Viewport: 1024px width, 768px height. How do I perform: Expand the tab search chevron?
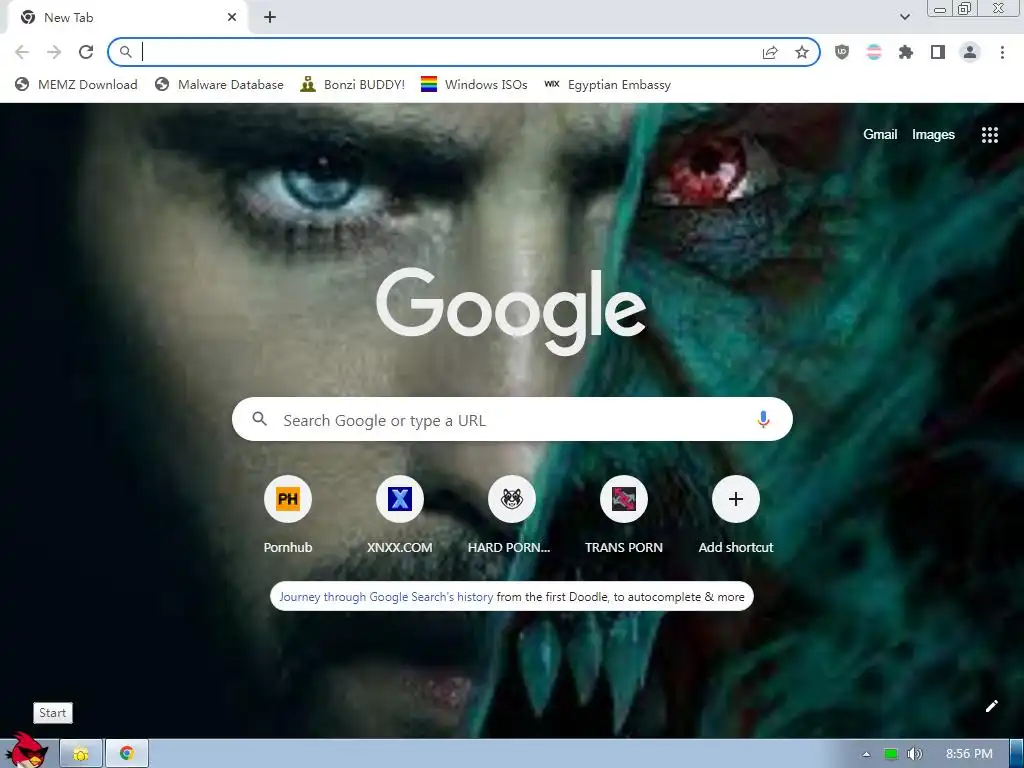point(905,18)
